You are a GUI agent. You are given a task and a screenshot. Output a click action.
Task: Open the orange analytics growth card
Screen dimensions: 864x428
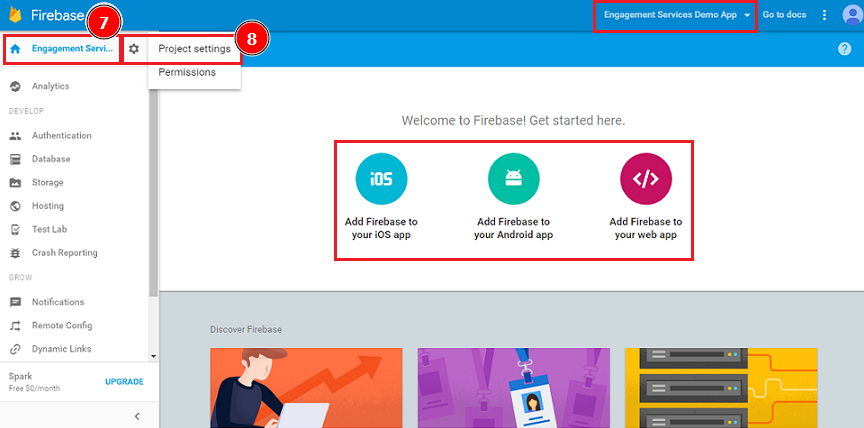coord(306,388)
